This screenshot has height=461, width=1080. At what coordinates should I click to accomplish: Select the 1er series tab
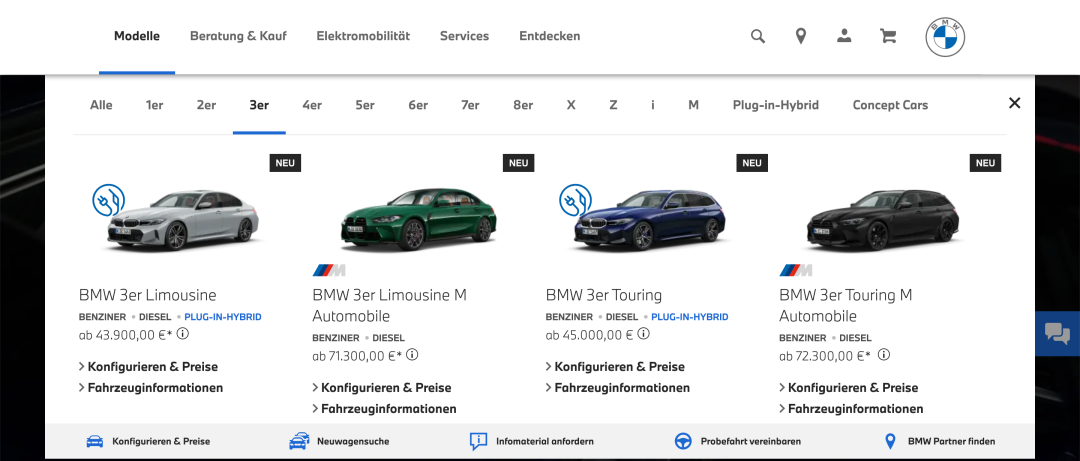154,105
